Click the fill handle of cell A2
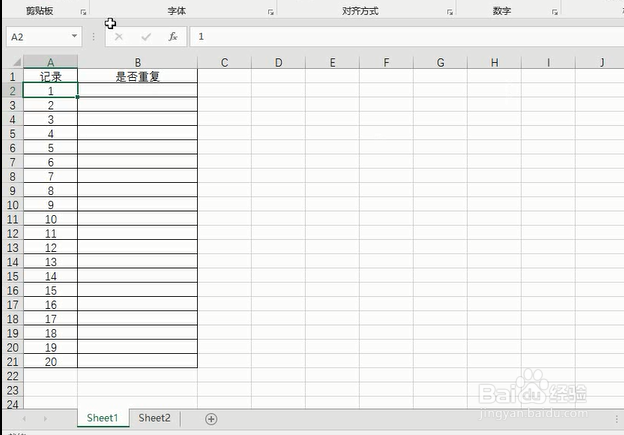 tap(78, 97)
